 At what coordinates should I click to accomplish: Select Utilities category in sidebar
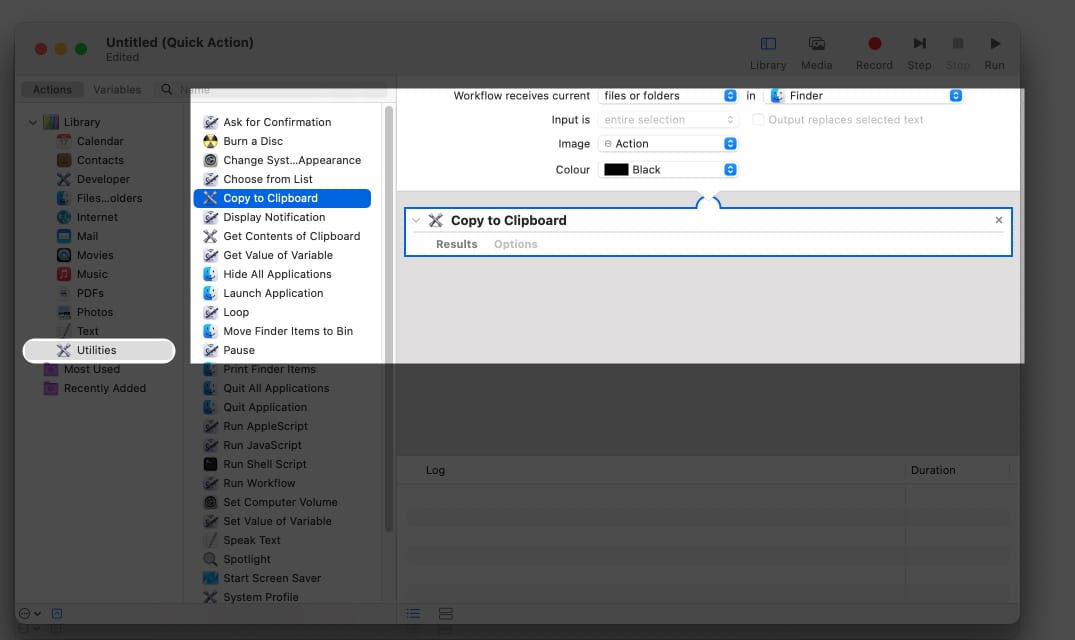pyautogui.click(x=99, y=351)
